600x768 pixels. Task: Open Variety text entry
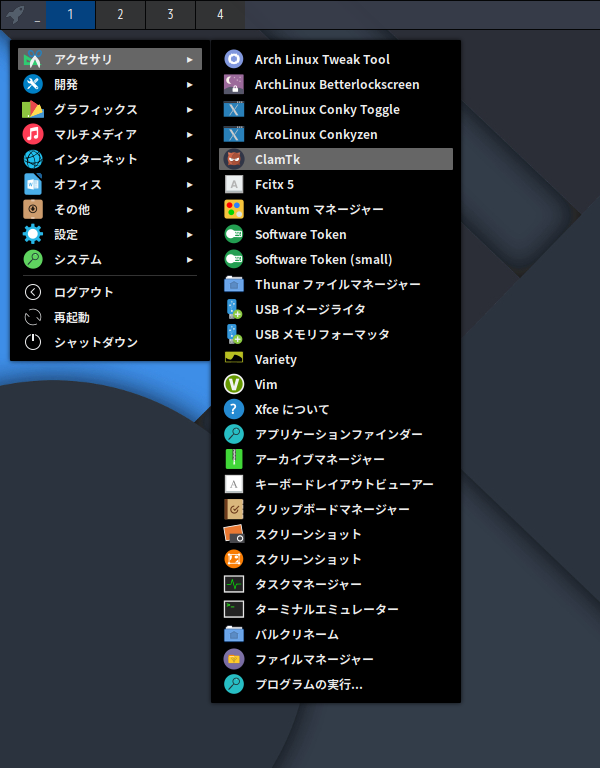click(x=276, y=360)
